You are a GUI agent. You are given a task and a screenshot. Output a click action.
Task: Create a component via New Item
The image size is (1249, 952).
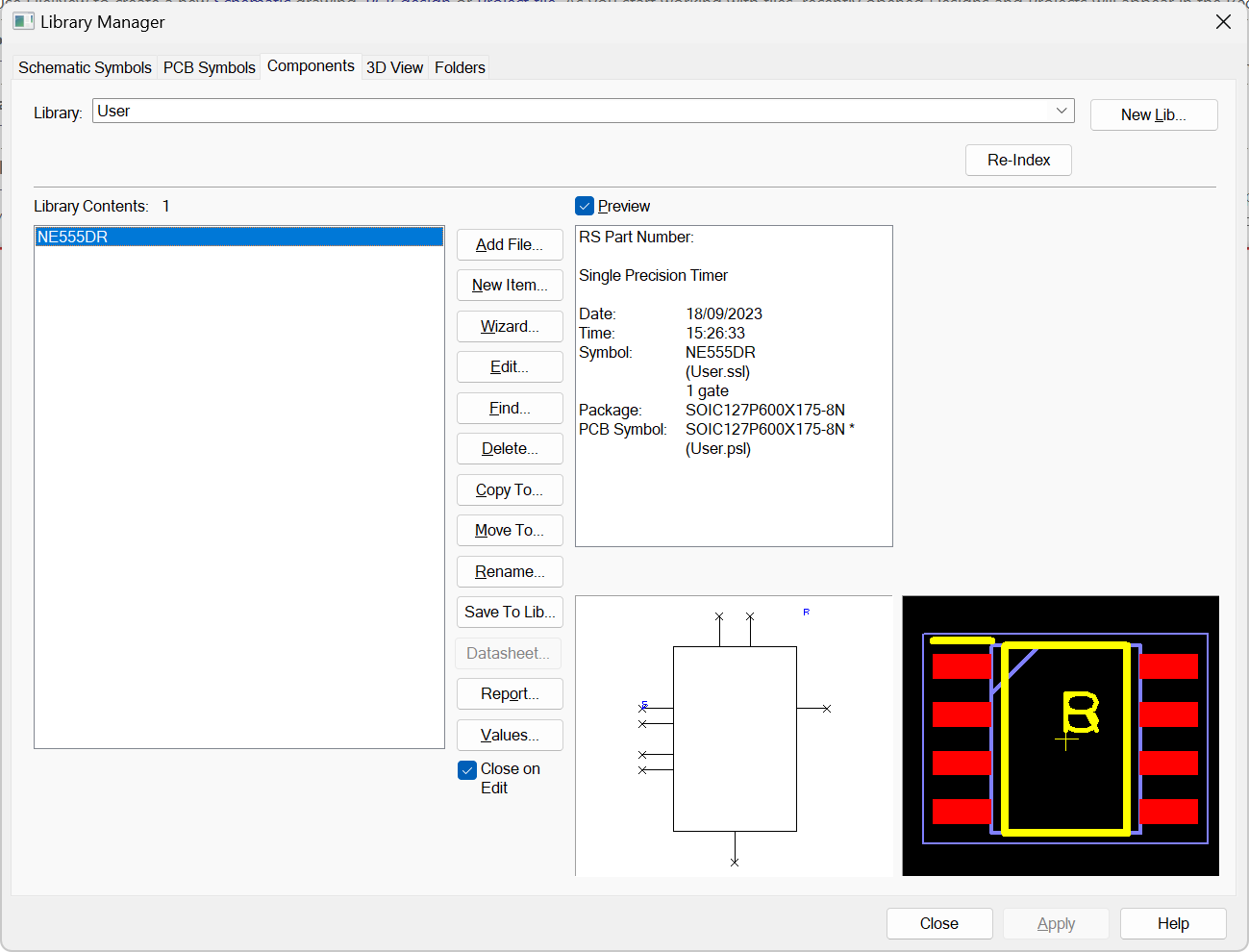(510, 285)
